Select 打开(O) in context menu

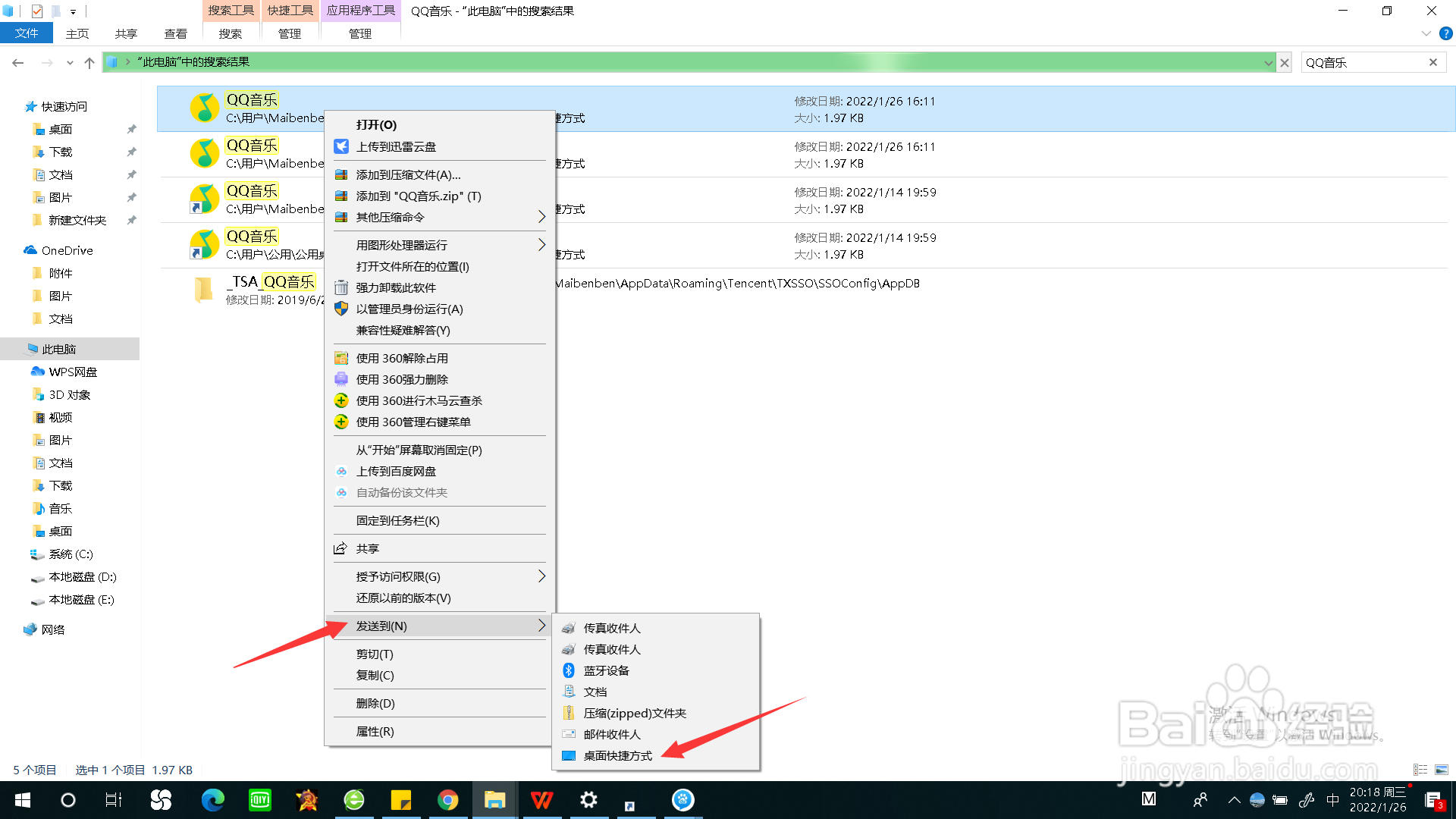(440, 124)
